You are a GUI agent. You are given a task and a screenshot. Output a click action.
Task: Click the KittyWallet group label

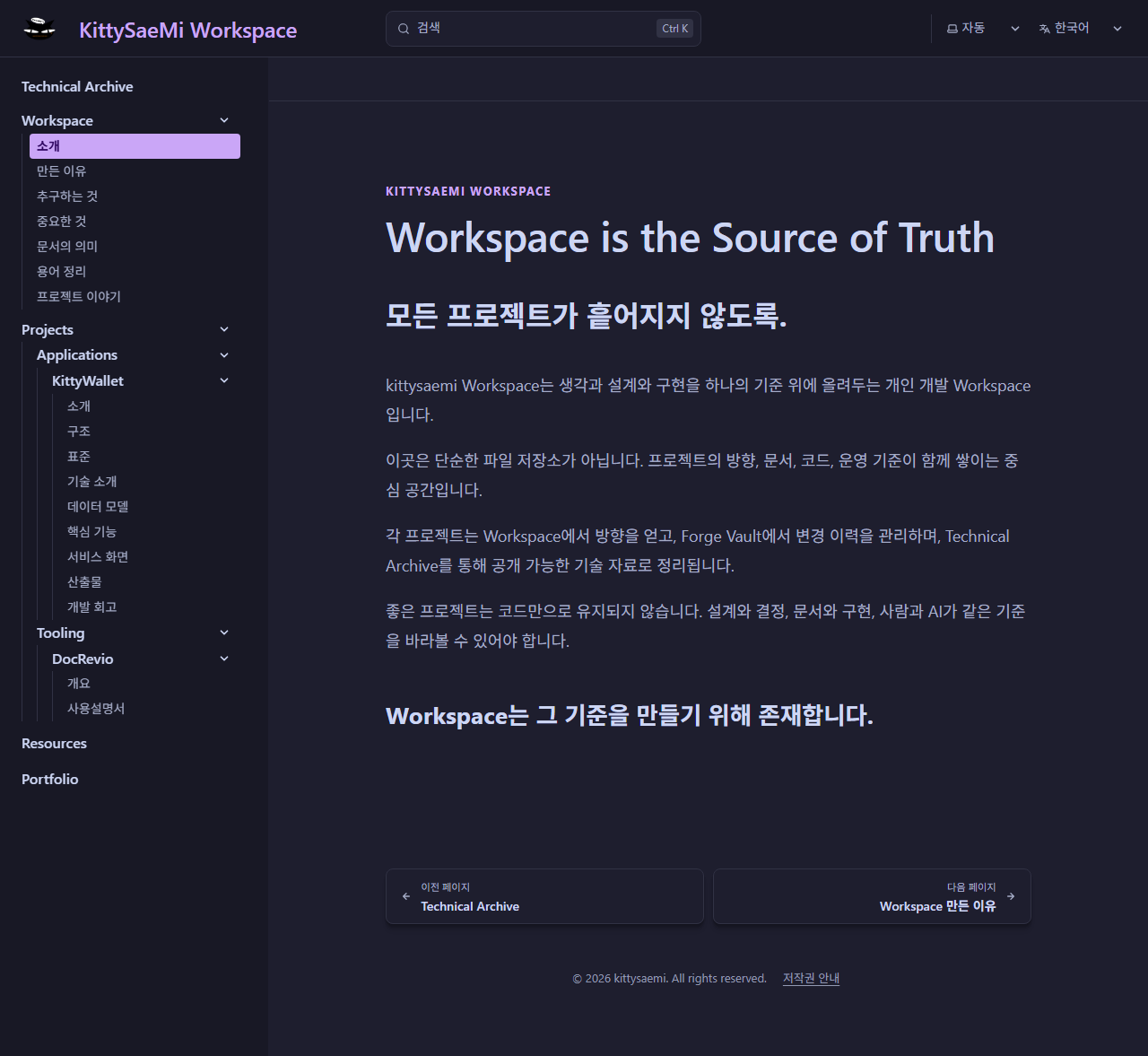coord(88,381)
